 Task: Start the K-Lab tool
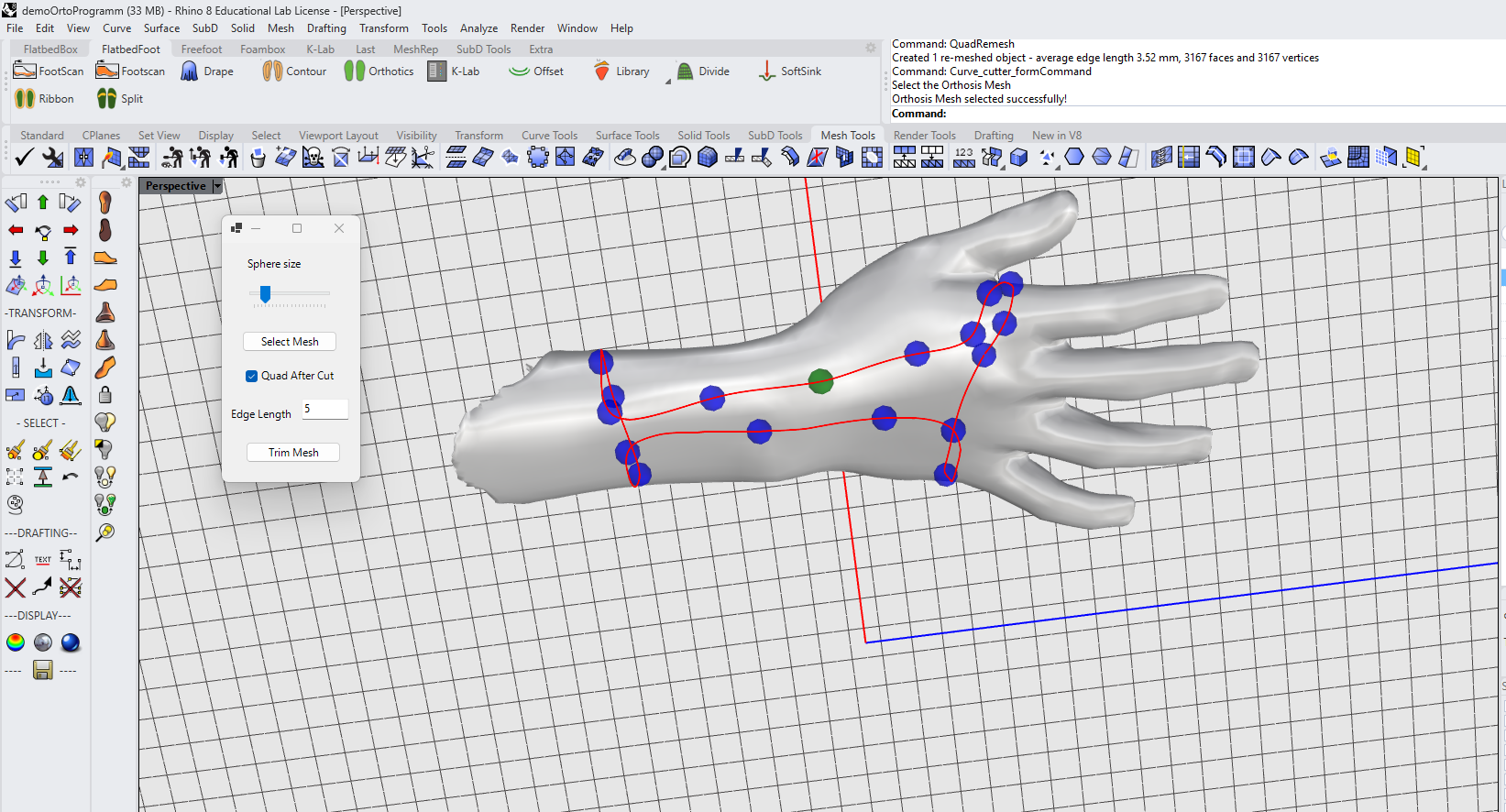[454, 71]
